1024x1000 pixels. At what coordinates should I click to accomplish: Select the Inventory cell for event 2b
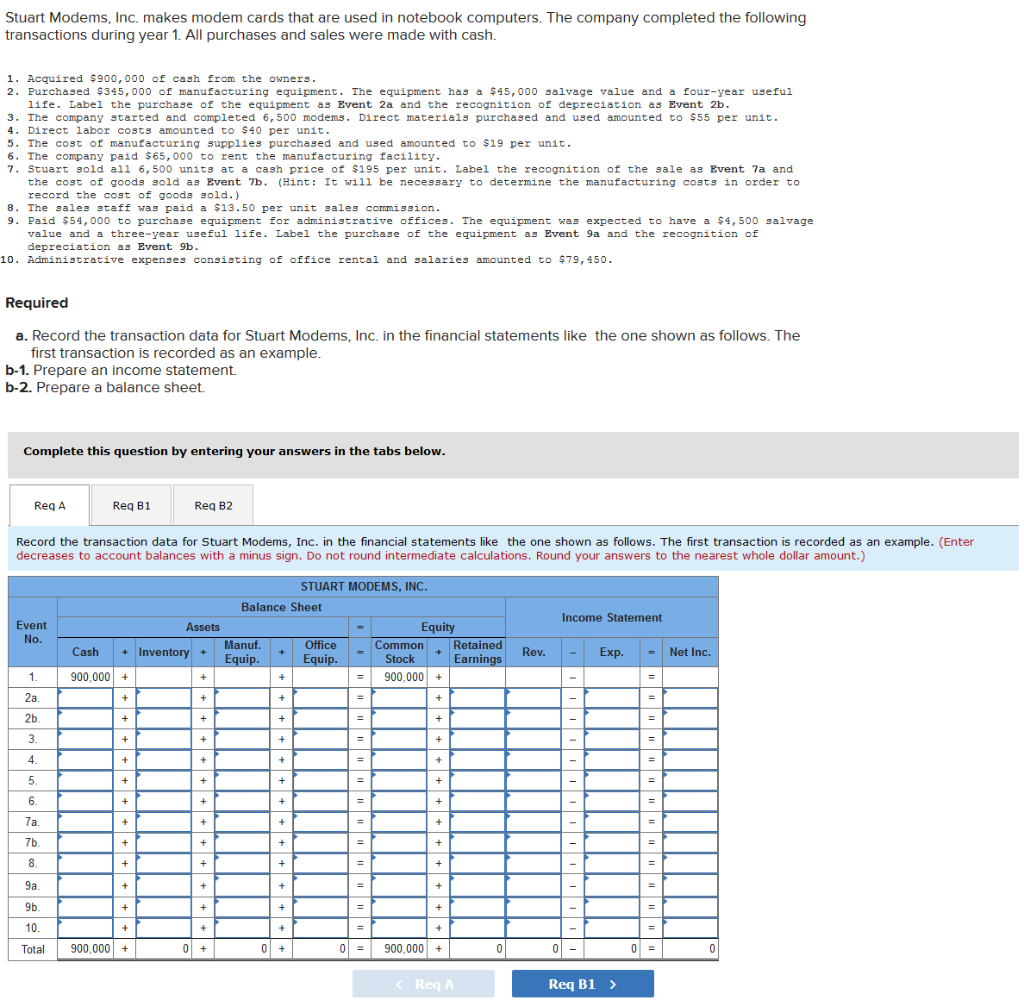(x=164, y=718)
